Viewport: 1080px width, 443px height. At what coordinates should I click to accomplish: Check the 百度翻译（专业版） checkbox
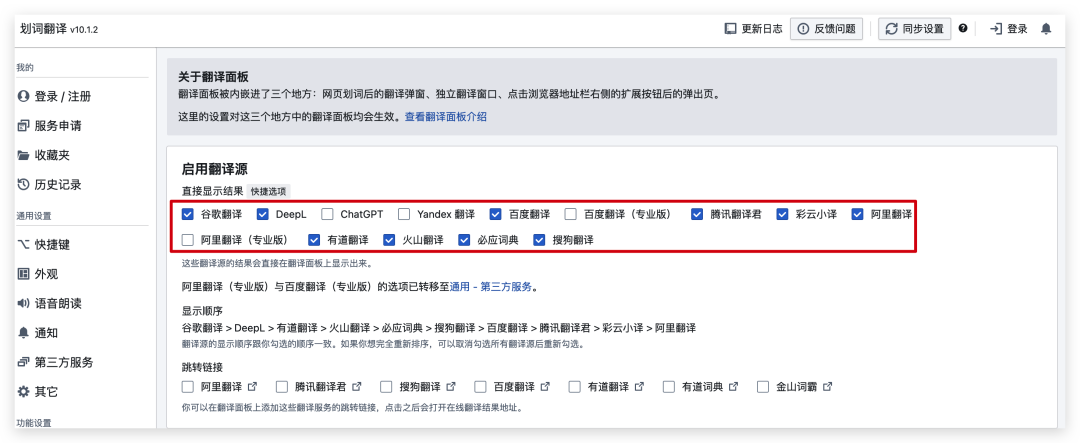570,214
